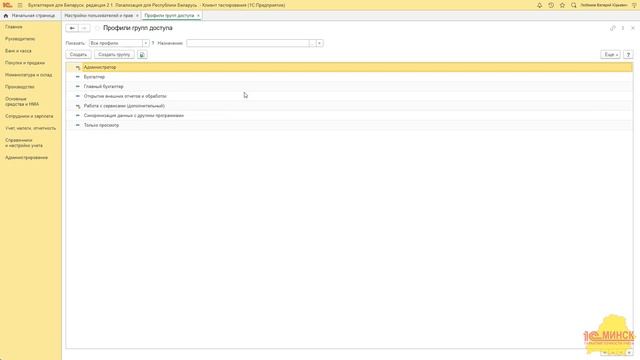Click into the Назначение input field

point(248,43)
